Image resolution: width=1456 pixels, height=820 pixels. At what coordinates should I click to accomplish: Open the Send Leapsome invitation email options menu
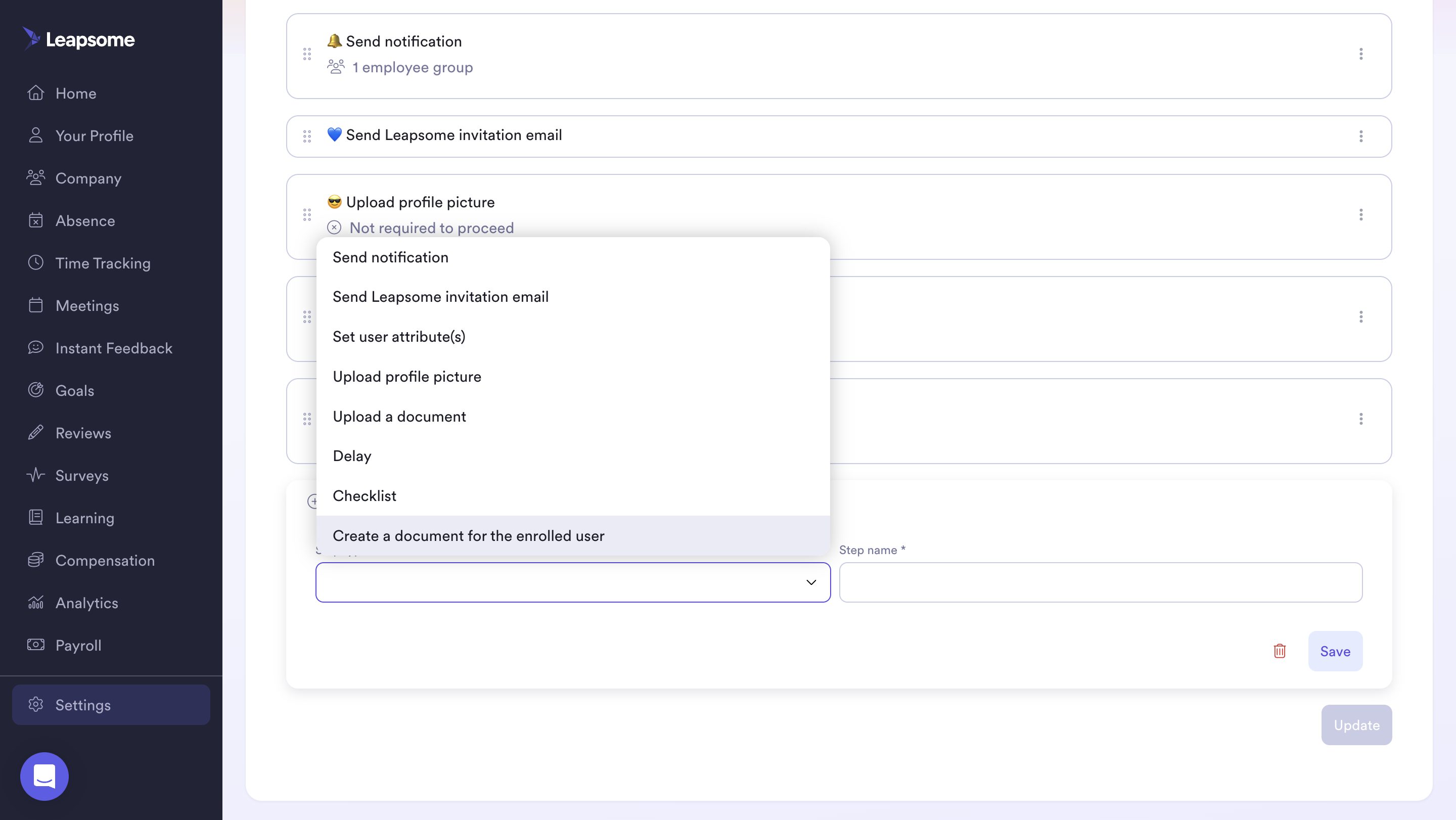coord(1360,136)
